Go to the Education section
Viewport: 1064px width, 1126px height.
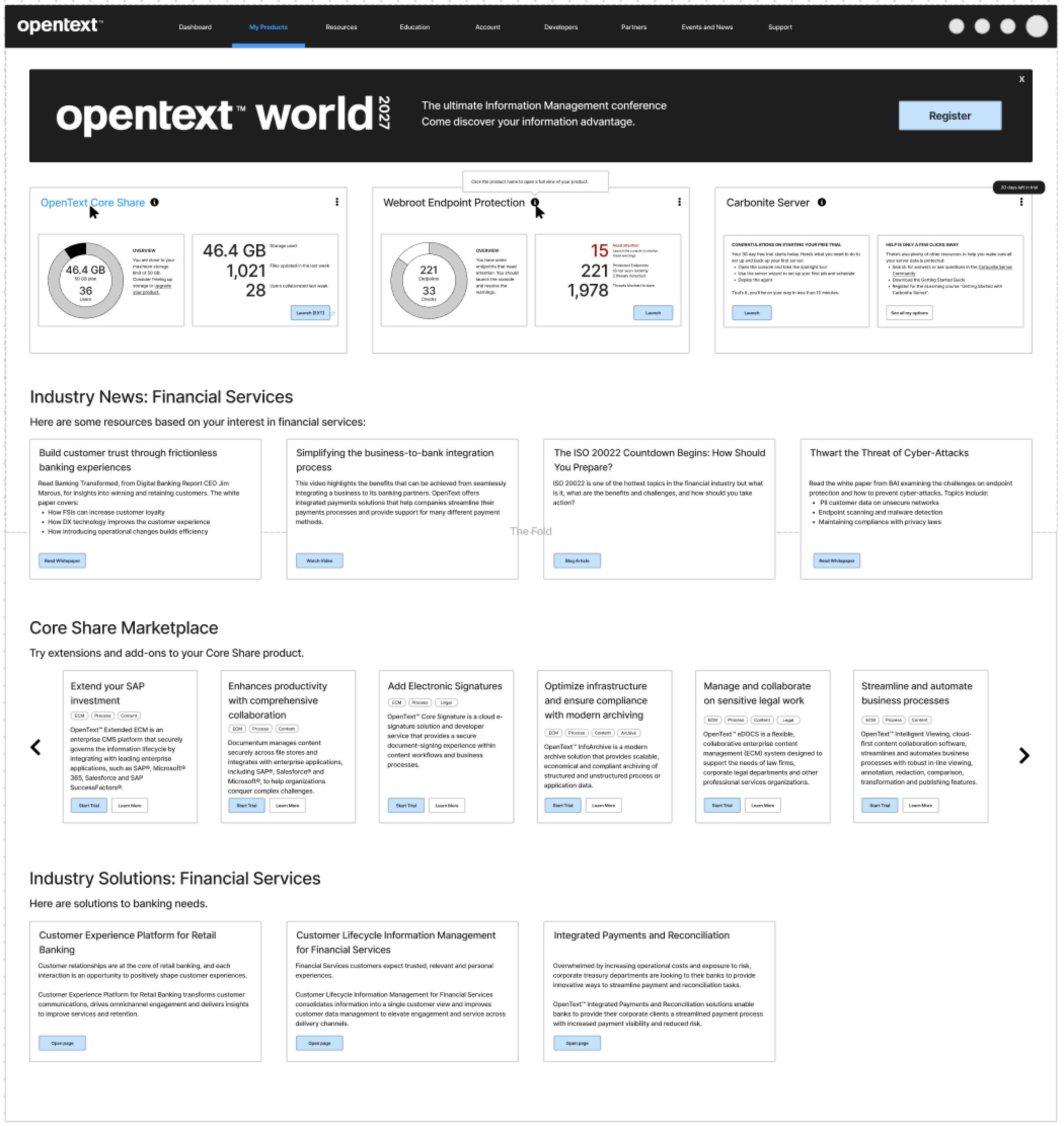tap(414, 27)
